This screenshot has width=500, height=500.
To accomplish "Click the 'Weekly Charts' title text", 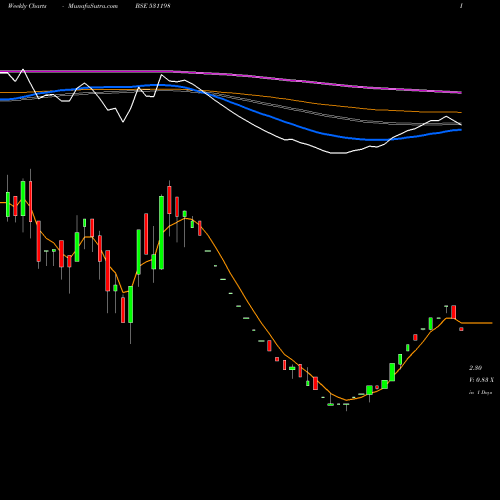I will 27,6.
